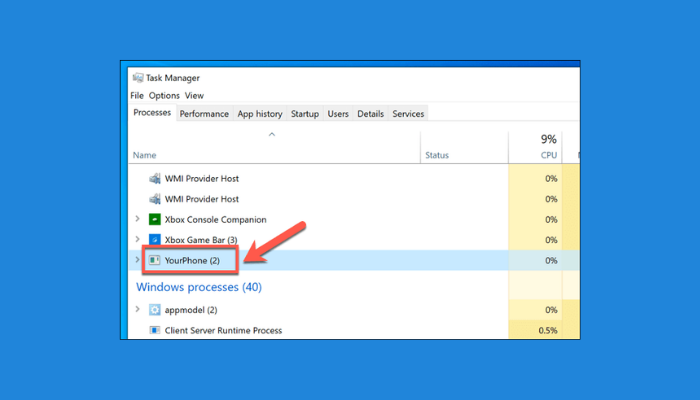Open the Options menu

pyautogui.click(x=164, y=96)
